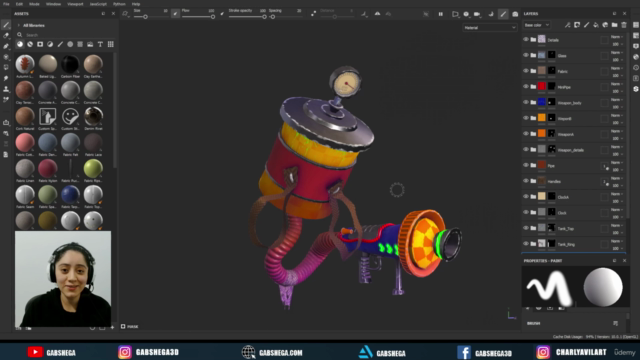Hide the Tank_Top layer folder
The height and width of the screenshot is (360, 640).
526,228
